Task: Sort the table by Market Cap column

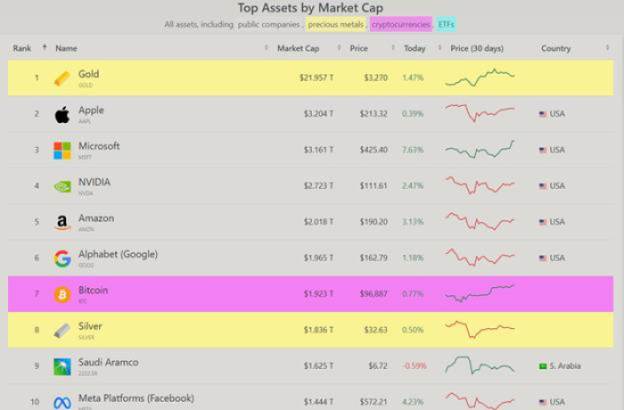Action: pos(297,48)
